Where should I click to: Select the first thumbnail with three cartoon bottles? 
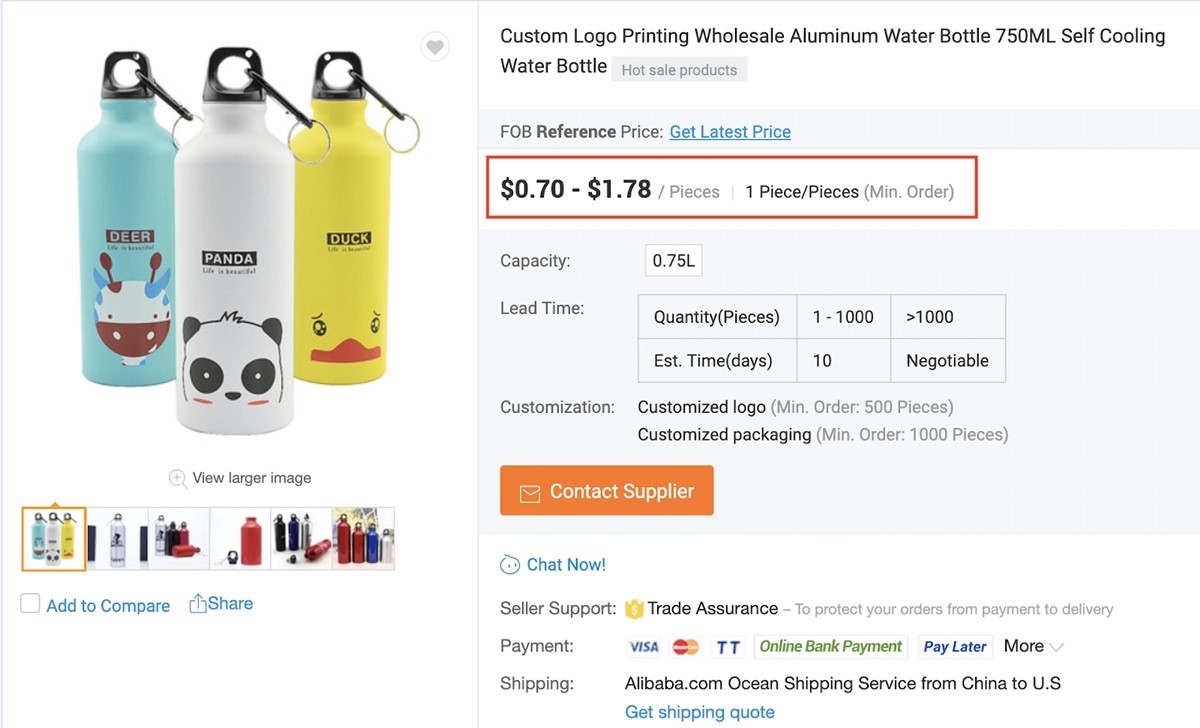click(54, 539)
